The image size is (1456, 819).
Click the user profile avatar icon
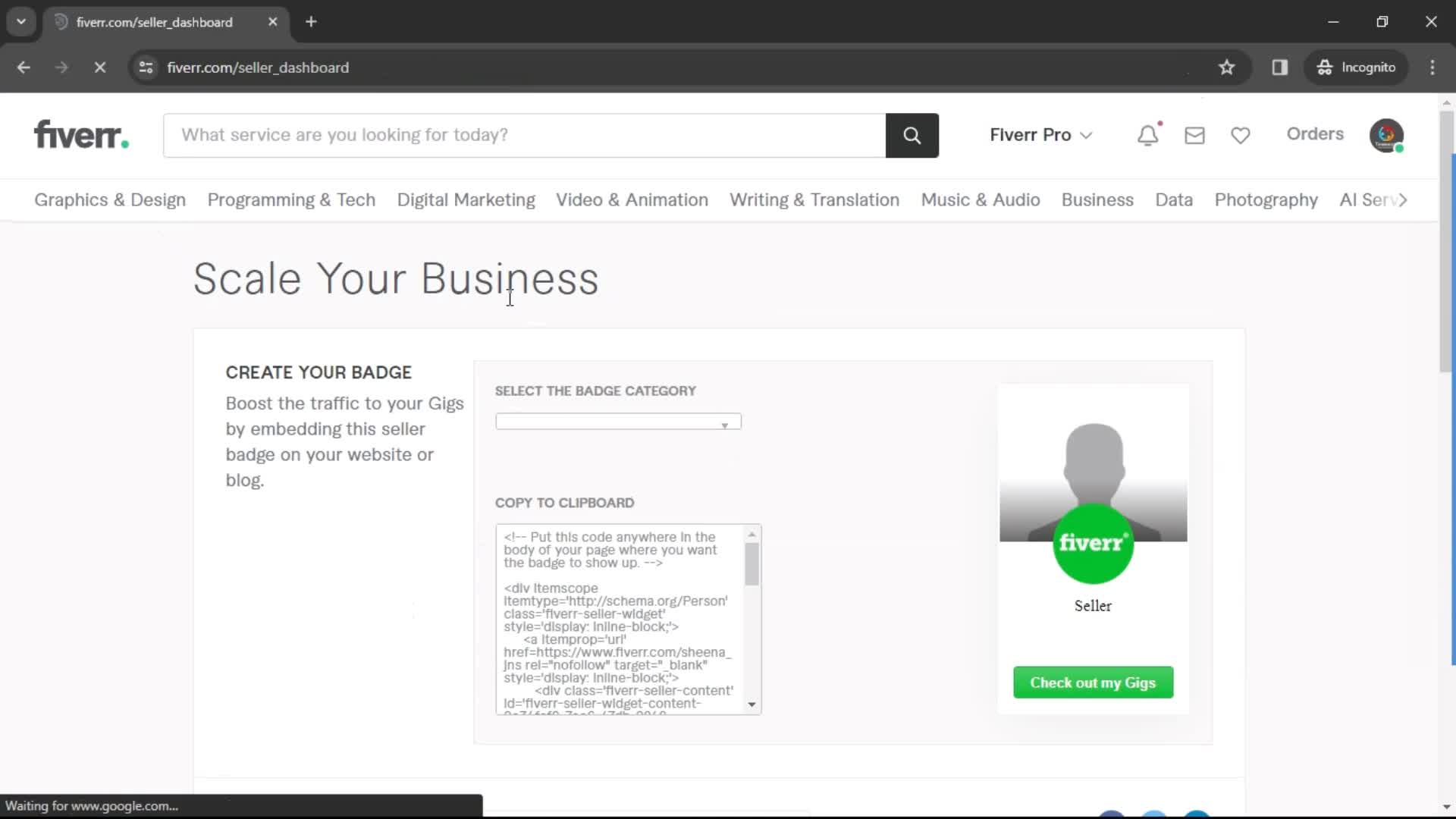point(1387,134)
